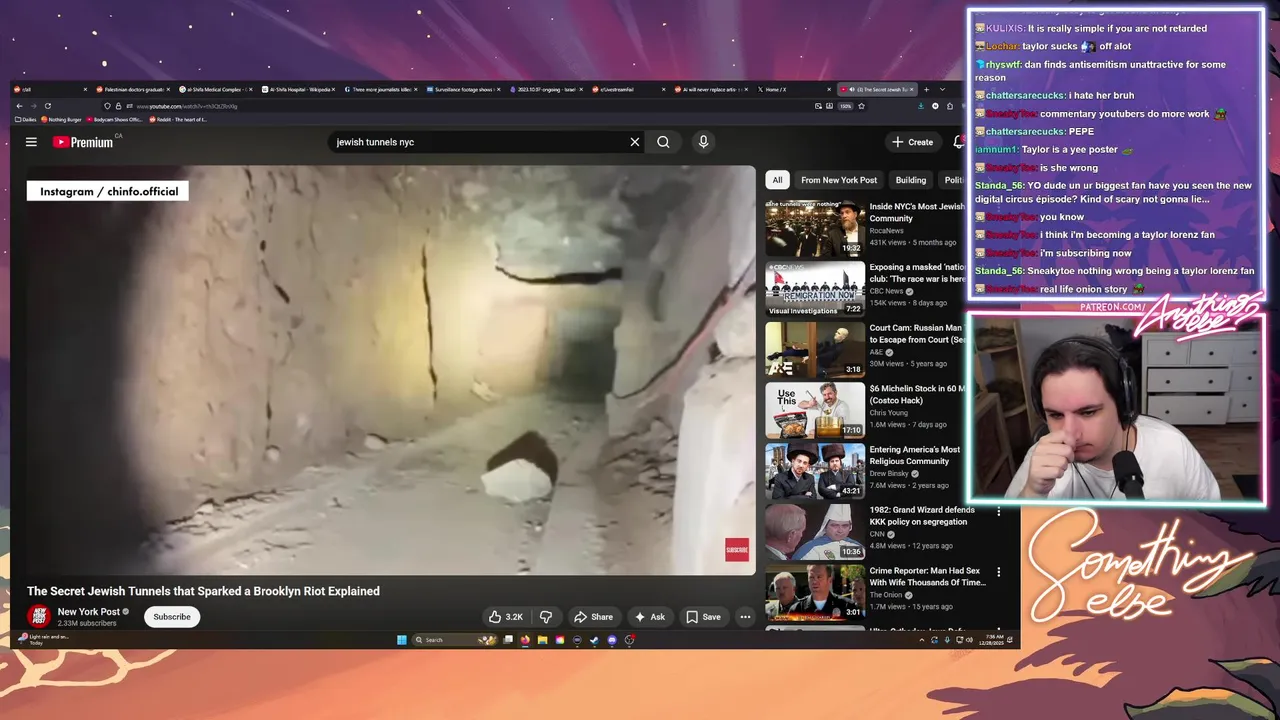Open Court Cam Russian Man video thumbnail

click(x=815, y=350)
